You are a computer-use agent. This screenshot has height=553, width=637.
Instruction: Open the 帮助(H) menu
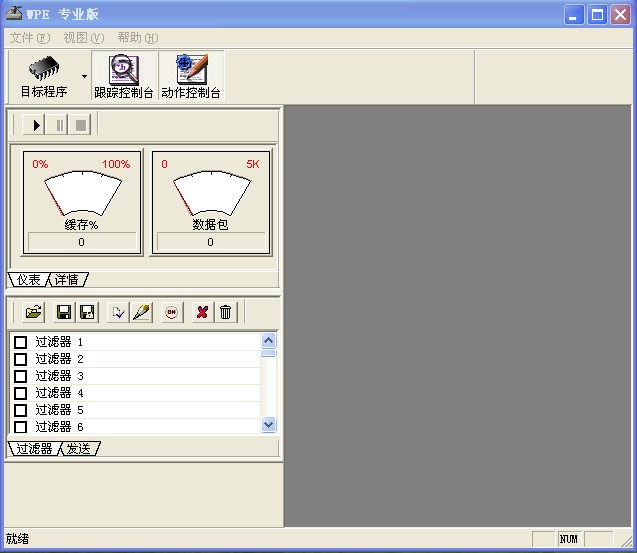coord(138,38)
